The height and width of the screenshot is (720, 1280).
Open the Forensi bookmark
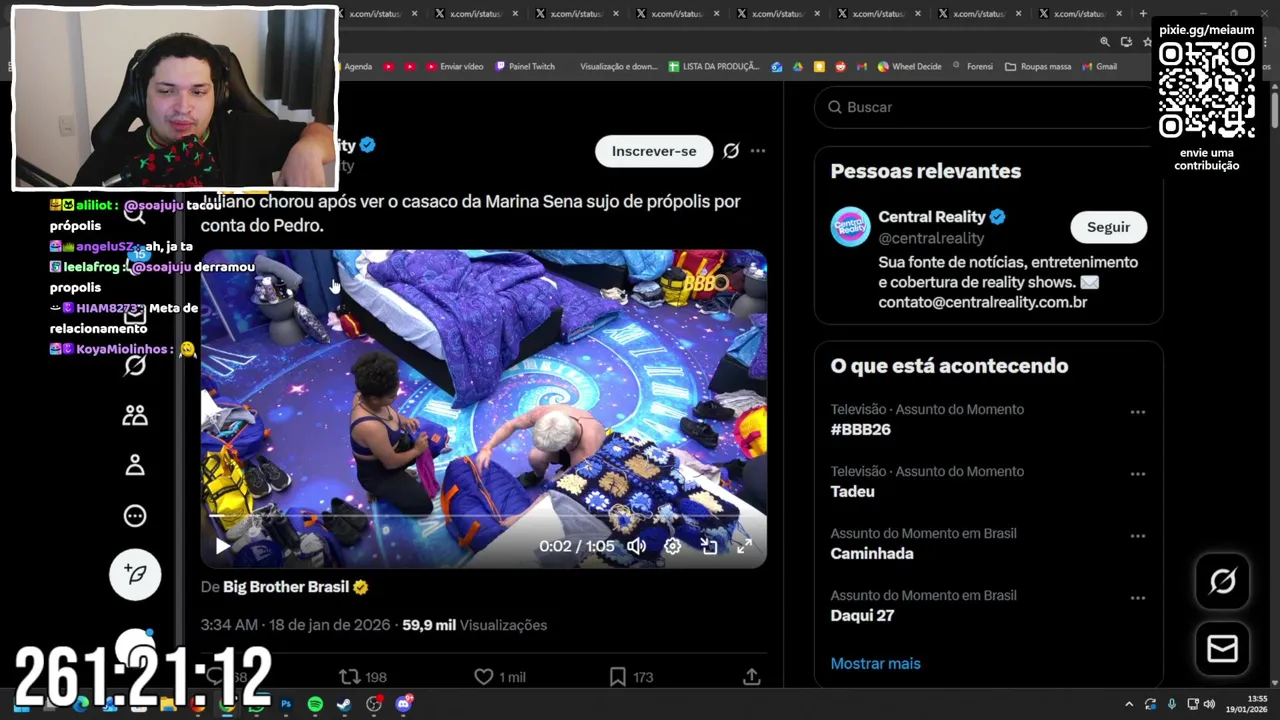(x=972, y=67)
